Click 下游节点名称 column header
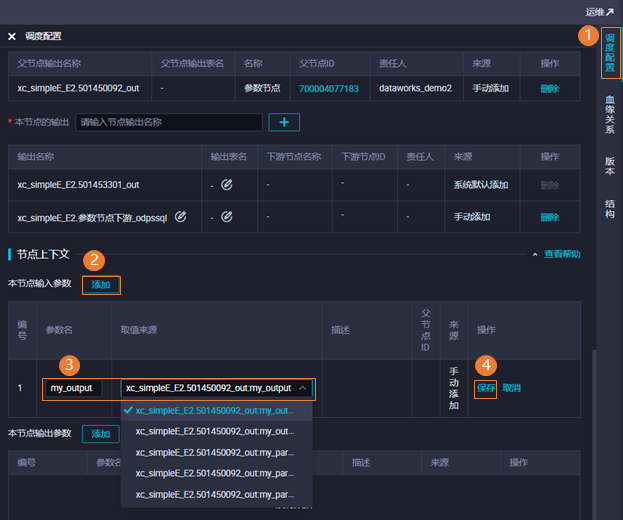Viewport: 623px width, 520px height. pos(294,157)
